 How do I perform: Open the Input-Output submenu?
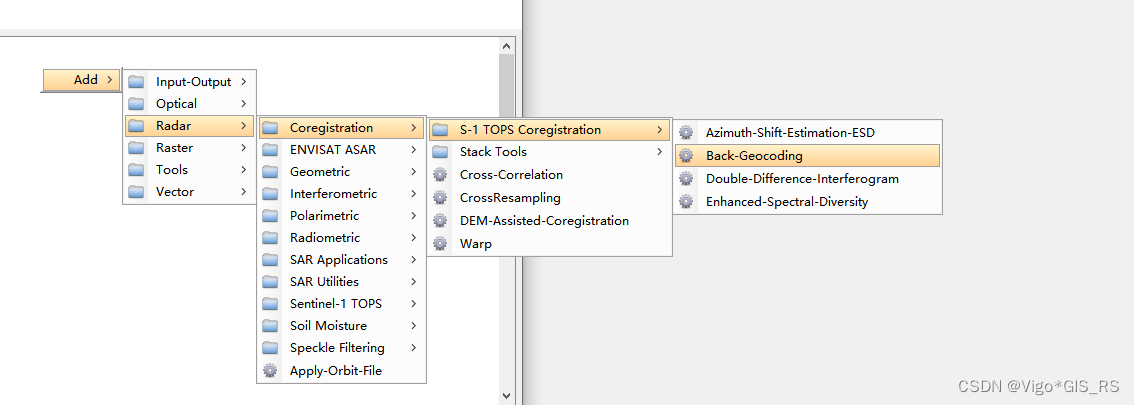click(x=189, y=82)
